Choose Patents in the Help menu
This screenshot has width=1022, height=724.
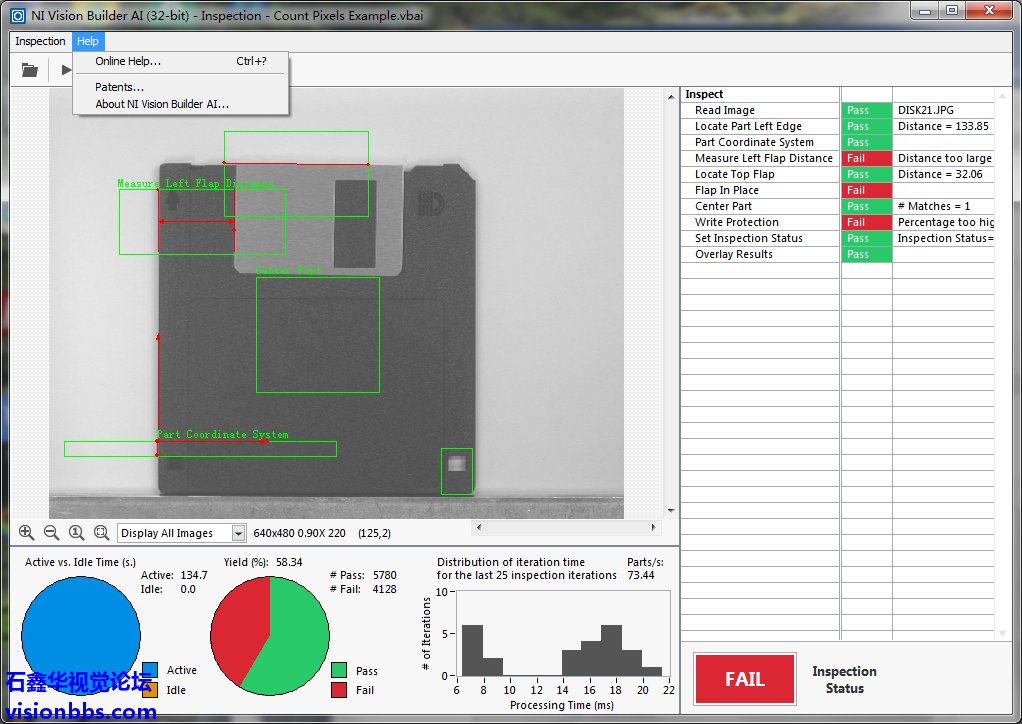[x=119, y=87]
